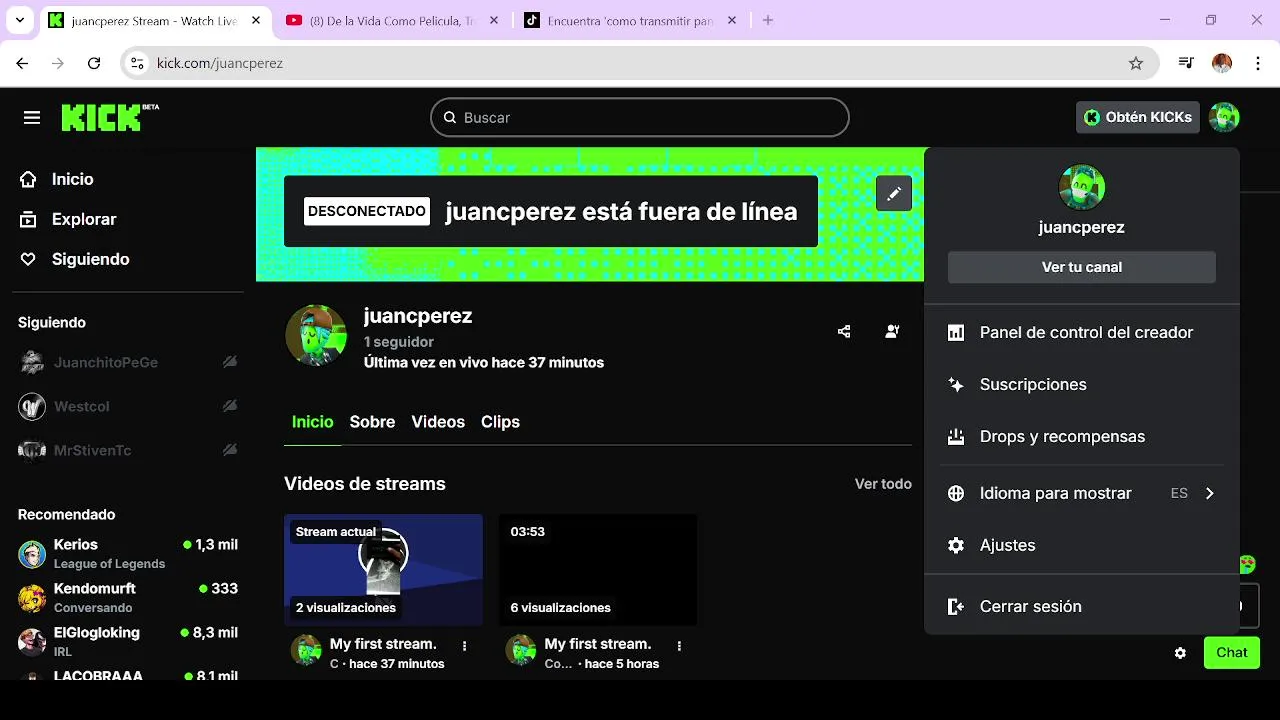Click the Cerrar sesión logout icon

point(956,607)
